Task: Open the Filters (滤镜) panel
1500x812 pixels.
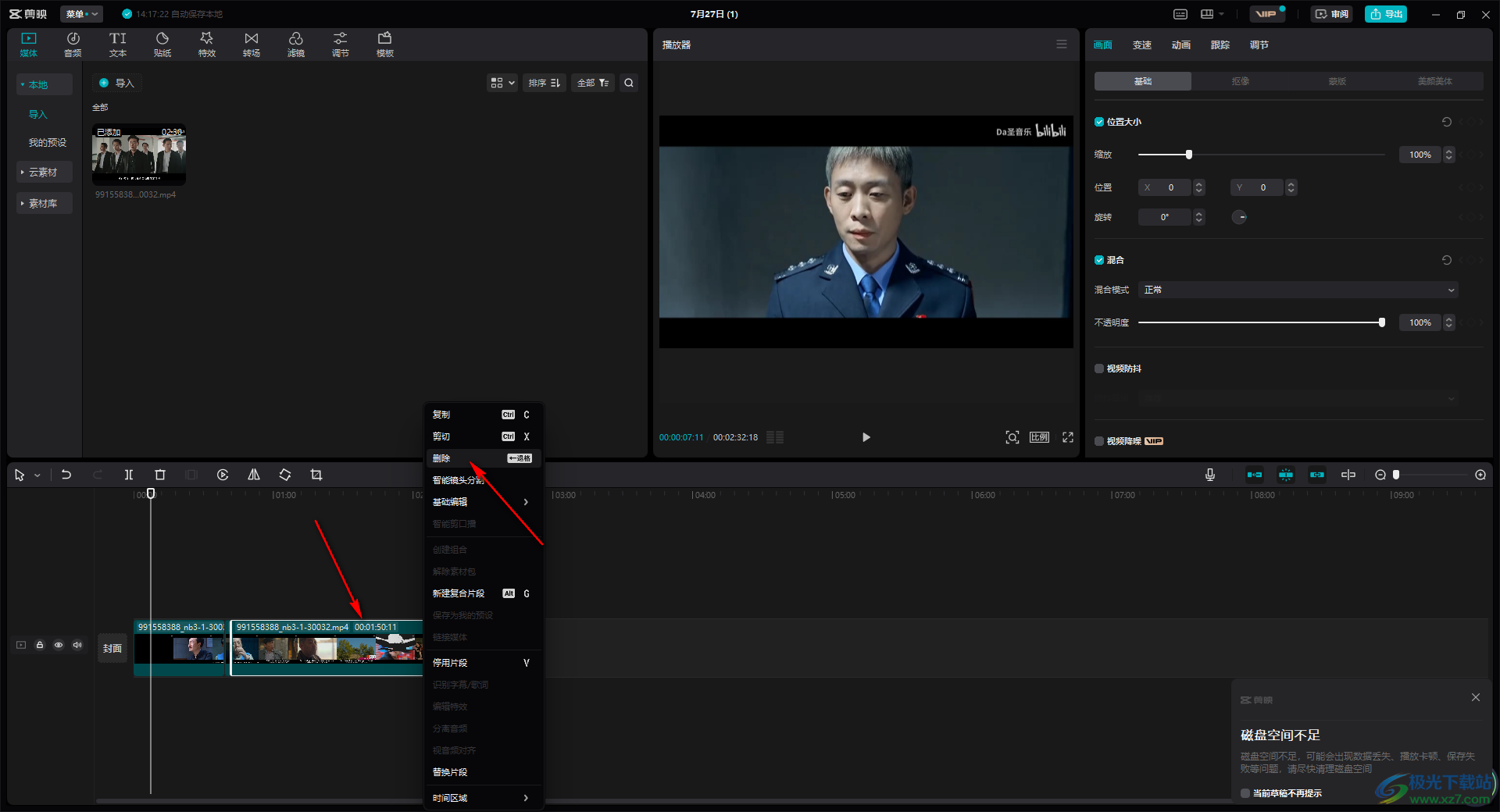Action: point(296,45)
